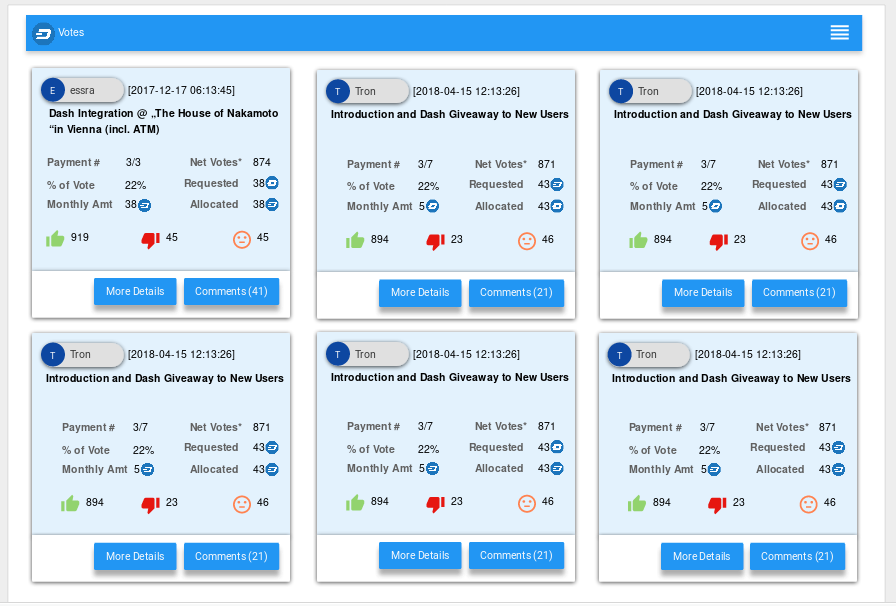Screen dimensions: 896x606
Task: Downvote the top-middle Tron proposal
Action: [435, 241]
